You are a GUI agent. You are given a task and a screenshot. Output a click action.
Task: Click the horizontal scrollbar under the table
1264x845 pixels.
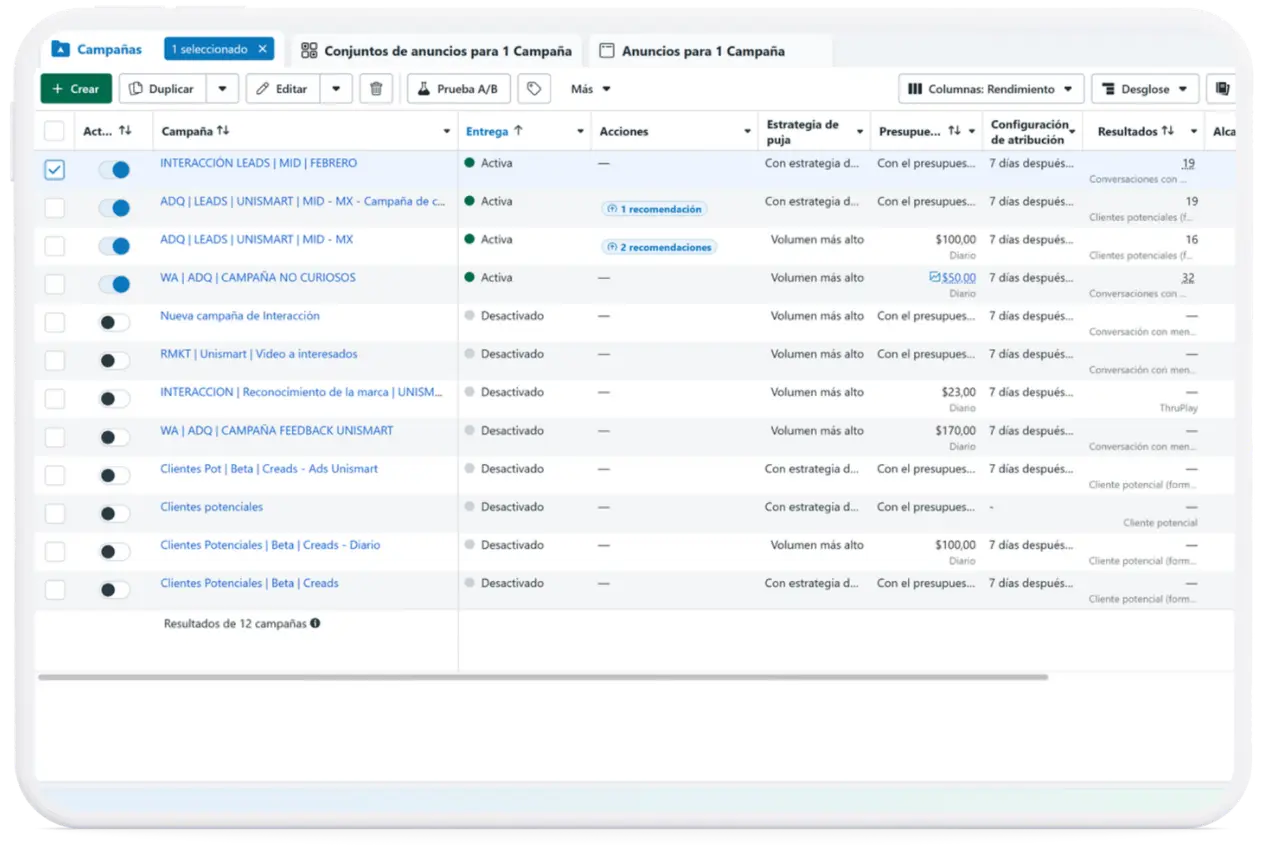tap(543, 677)
